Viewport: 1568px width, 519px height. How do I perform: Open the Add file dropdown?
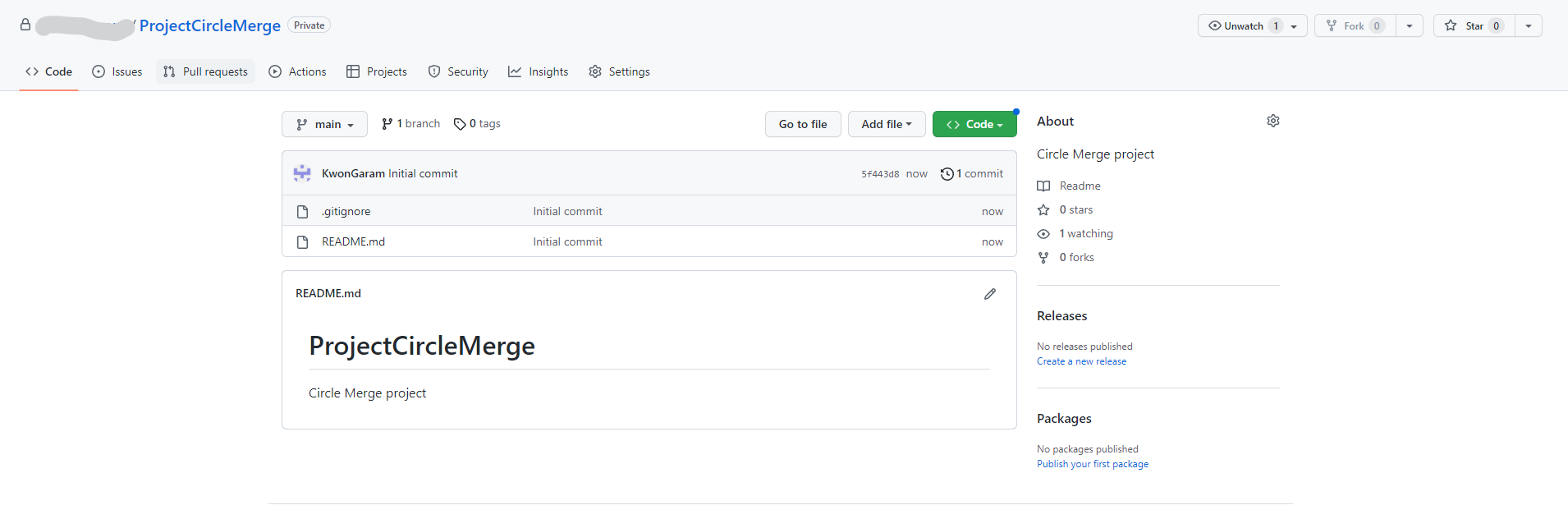point(887,124)
